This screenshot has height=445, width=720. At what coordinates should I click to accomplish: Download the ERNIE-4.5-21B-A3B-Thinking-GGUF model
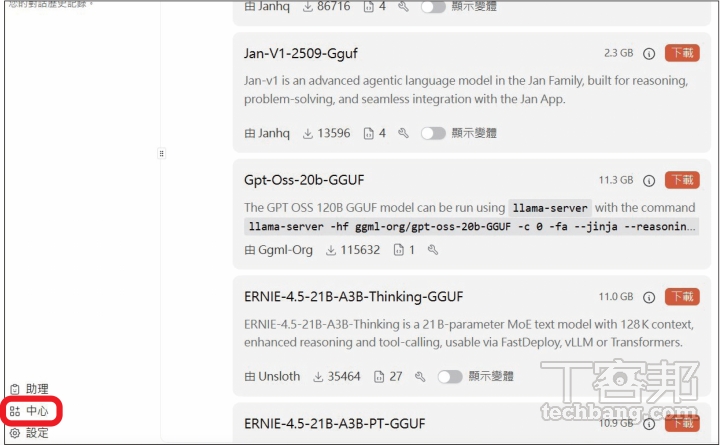coord(682,297)
